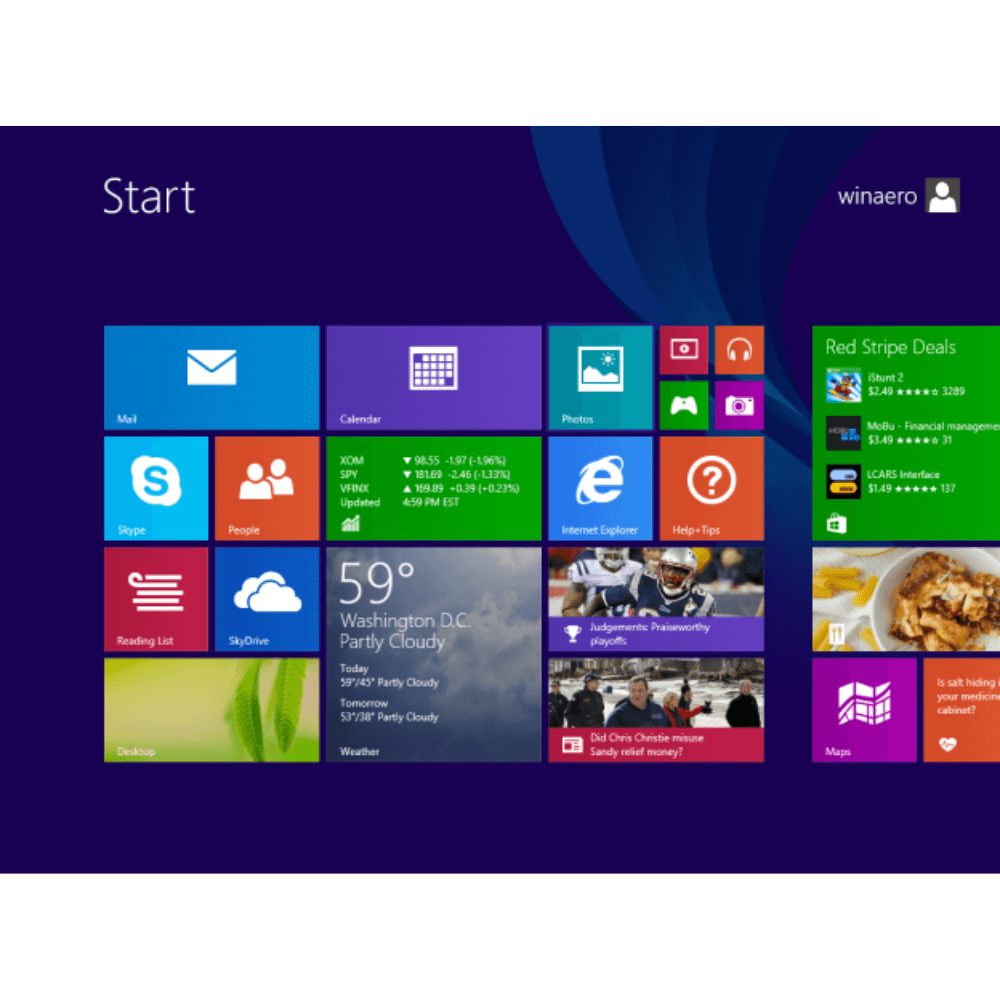Image resolution: width=1000 pixels, height=1000 pixels.
Task: Open the purple Camera tile
Action: (x=739, y=405)
